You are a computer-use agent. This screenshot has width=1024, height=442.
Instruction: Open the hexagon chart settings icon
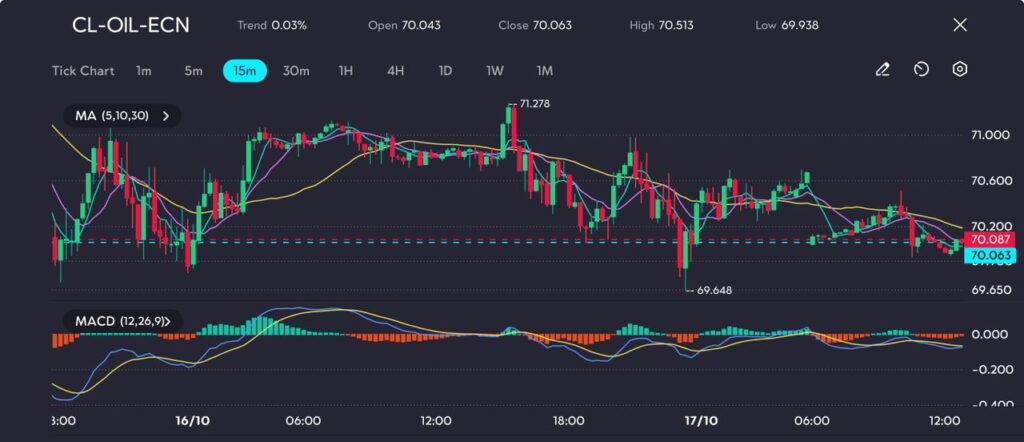[959, 70]
